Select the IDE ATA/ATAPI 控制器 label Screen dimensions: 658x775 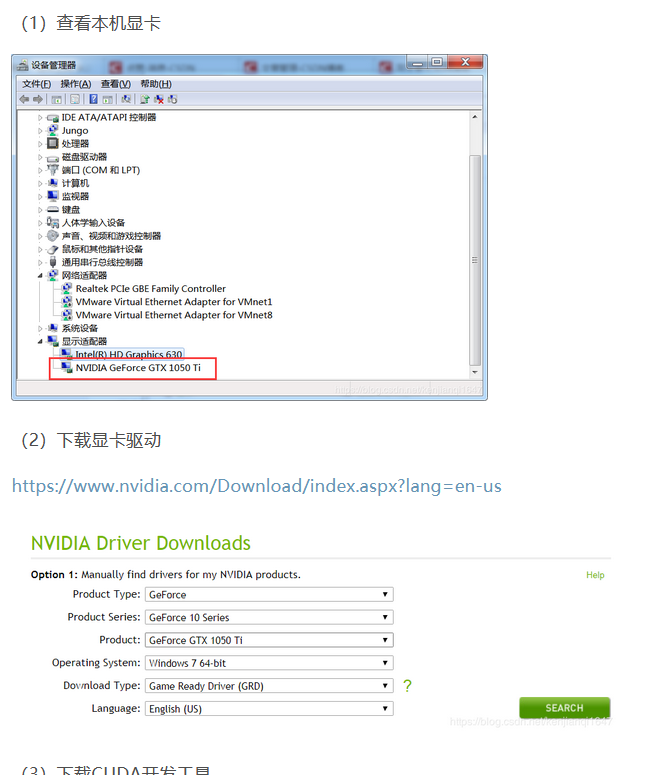[109, 118]
